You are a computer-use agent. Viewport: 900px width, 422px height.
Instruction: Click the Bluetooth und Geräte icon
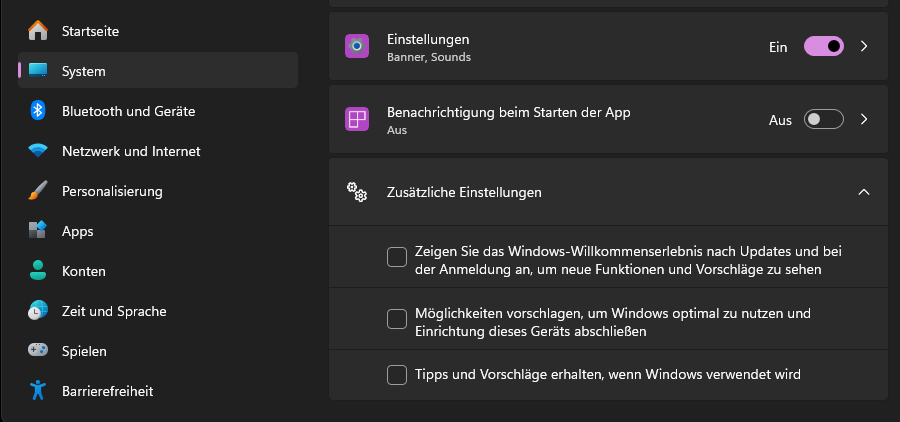[38, 111]
